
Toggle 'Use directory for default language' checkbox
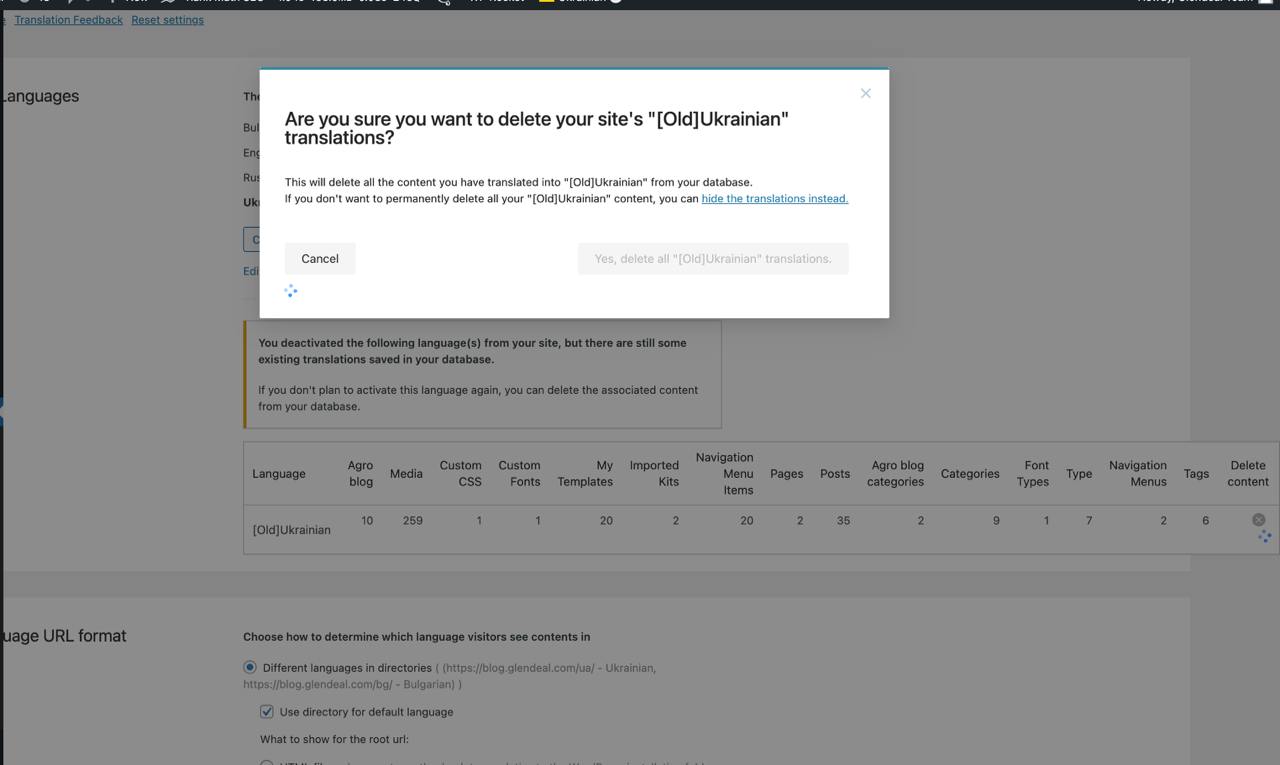pyautogui.click(x=267, y=712)
